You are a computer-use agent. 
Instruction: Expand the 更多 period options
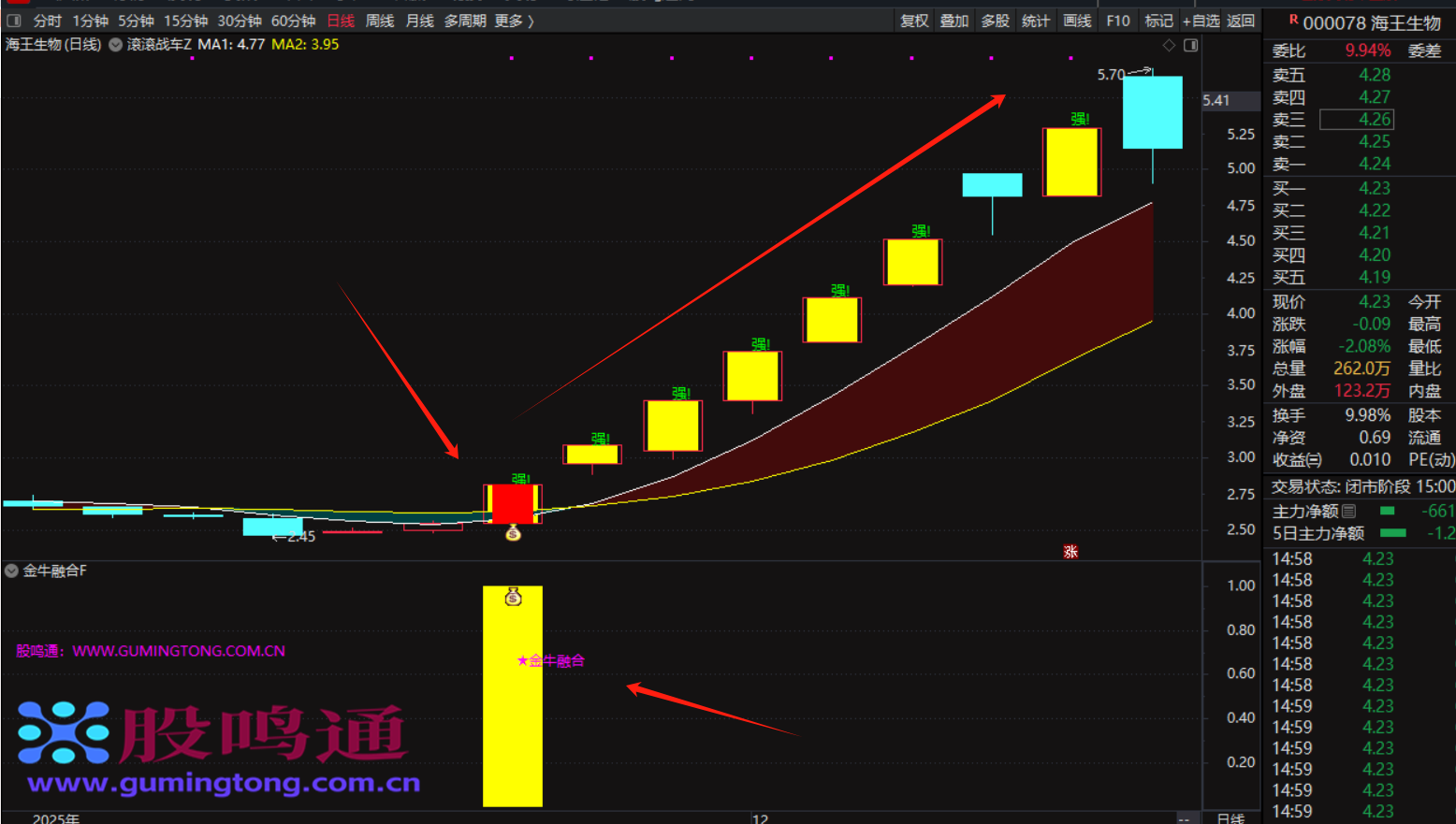pyautogui.click(x=514, y=21)
